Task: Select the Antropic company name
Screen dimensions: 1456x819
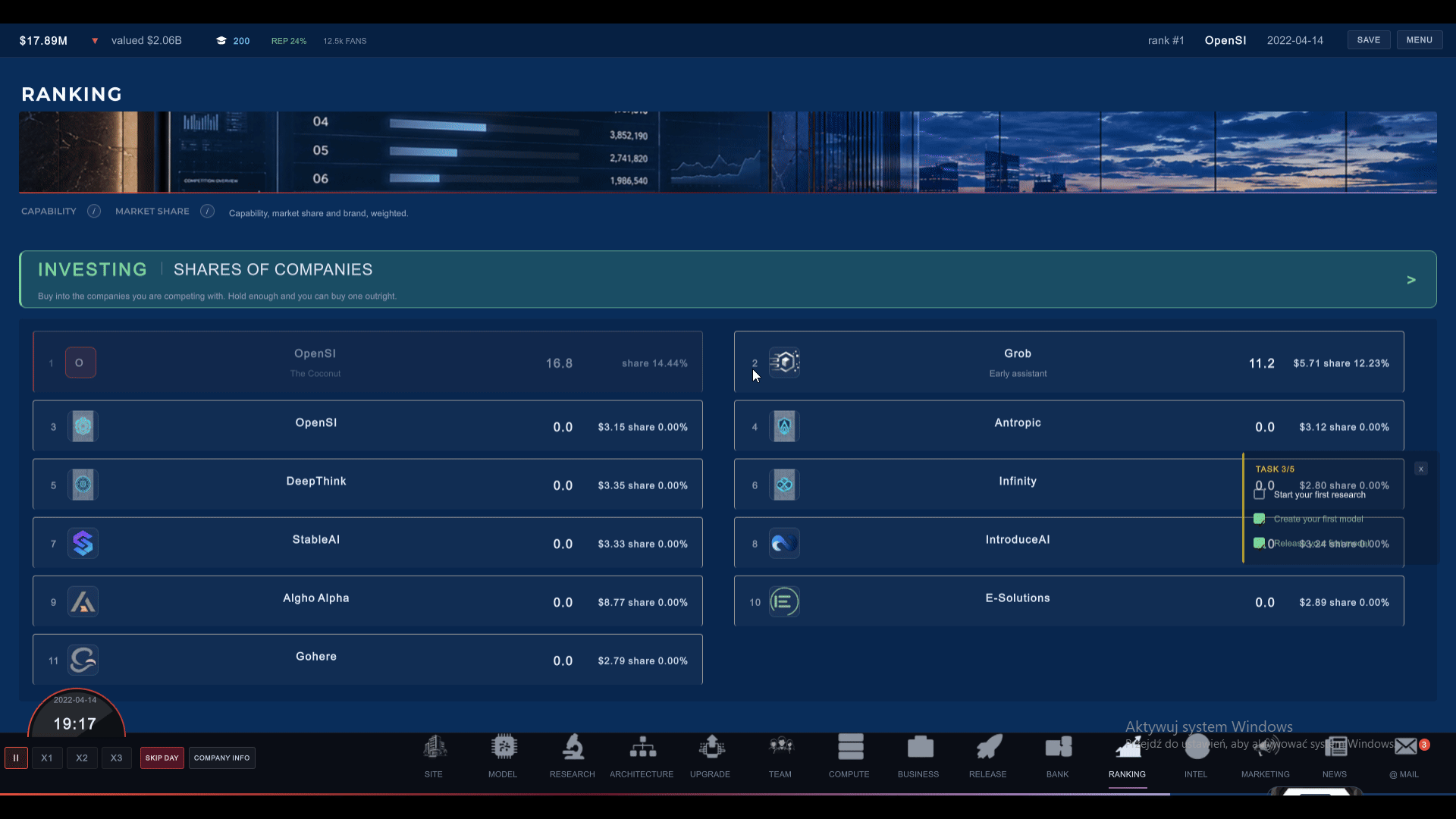Action: (1018, 423)
